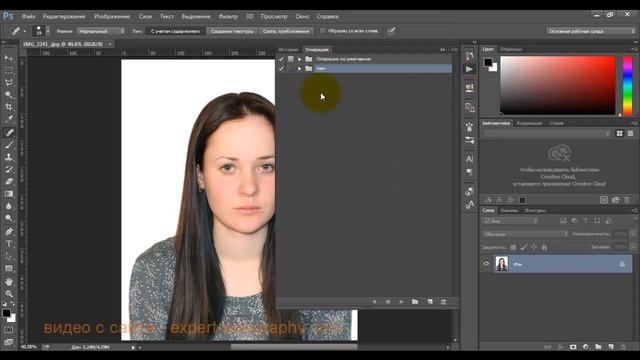Click the create new action icon in Actions panel
Screen dimensions: 640x360
pyautogui.click(x=430, y=302)
